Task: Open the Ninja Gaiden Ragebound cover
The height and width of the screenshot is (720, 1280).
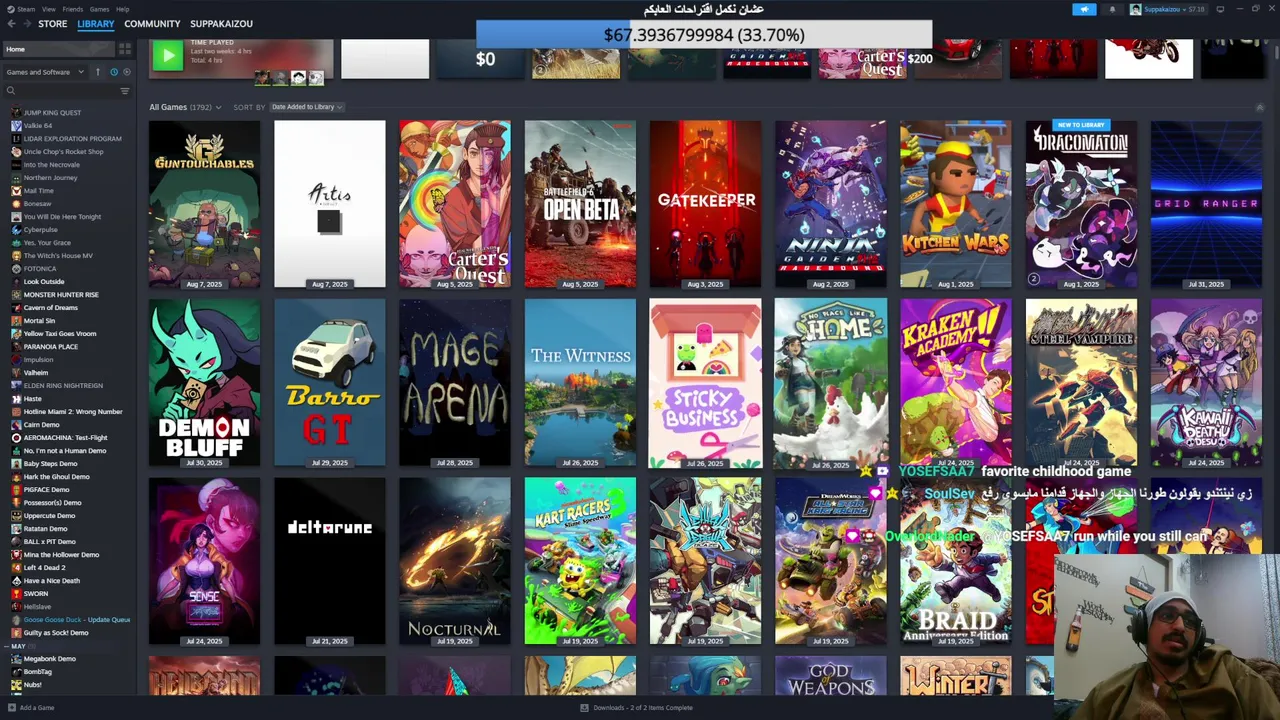Action: pos(830,204)
